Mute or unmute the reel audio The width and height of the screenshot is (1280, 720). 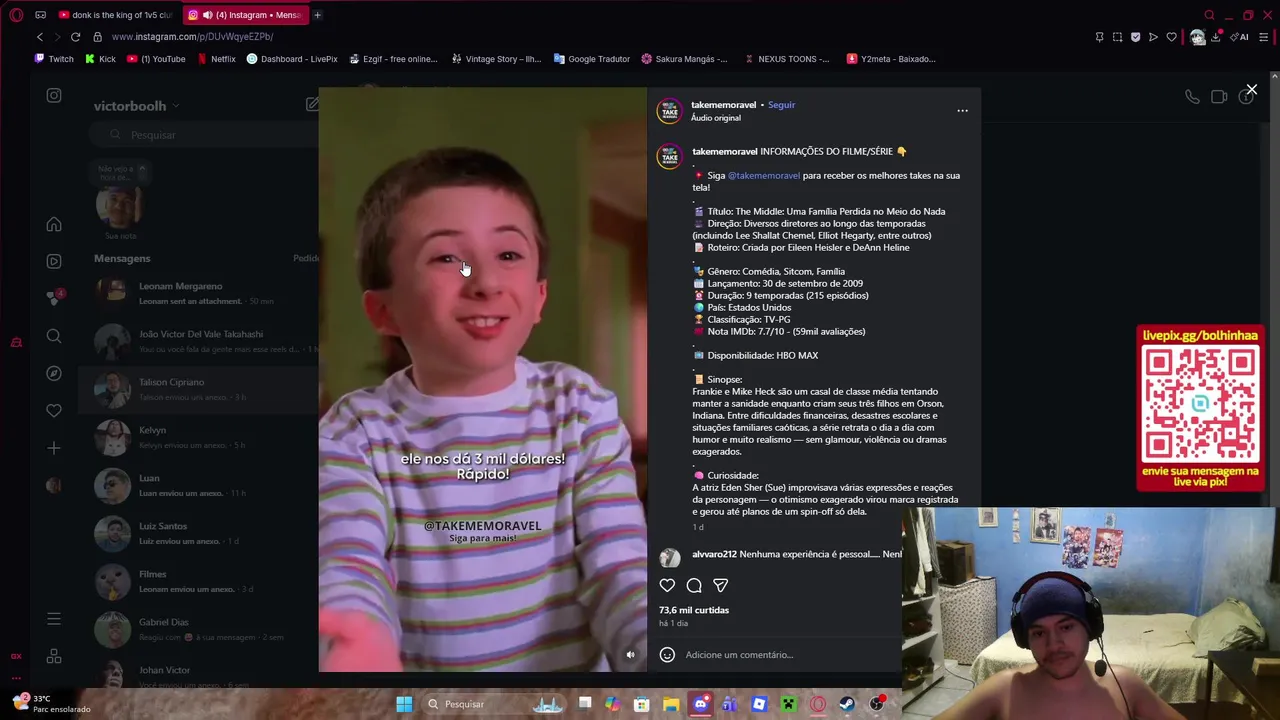point(630,655)
